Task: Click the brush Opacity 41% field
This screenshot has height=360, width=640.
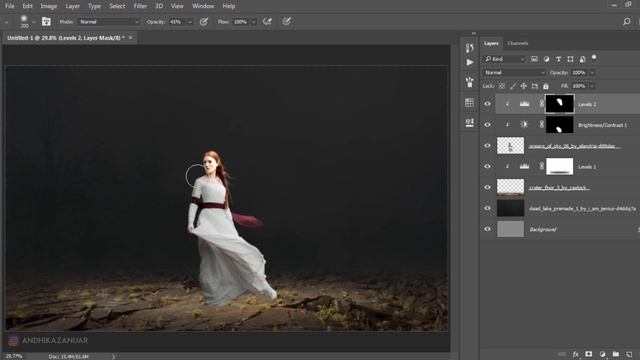Action: click(178, 22)
